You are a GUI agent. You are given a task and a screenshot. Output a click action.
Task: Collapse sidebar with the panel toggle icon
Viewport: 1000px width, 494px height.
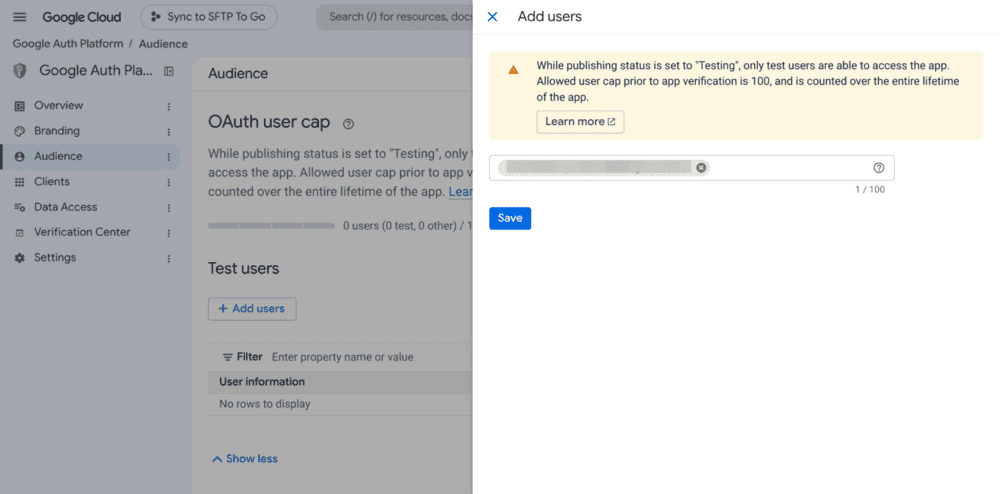click(168, 71)
